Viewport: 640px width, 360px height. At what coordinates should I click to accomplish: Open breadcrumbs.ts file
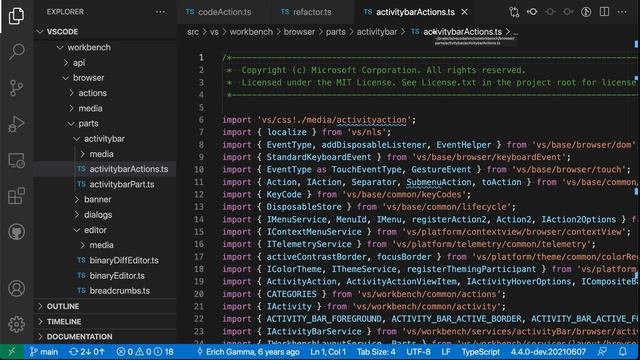[105, 291]
